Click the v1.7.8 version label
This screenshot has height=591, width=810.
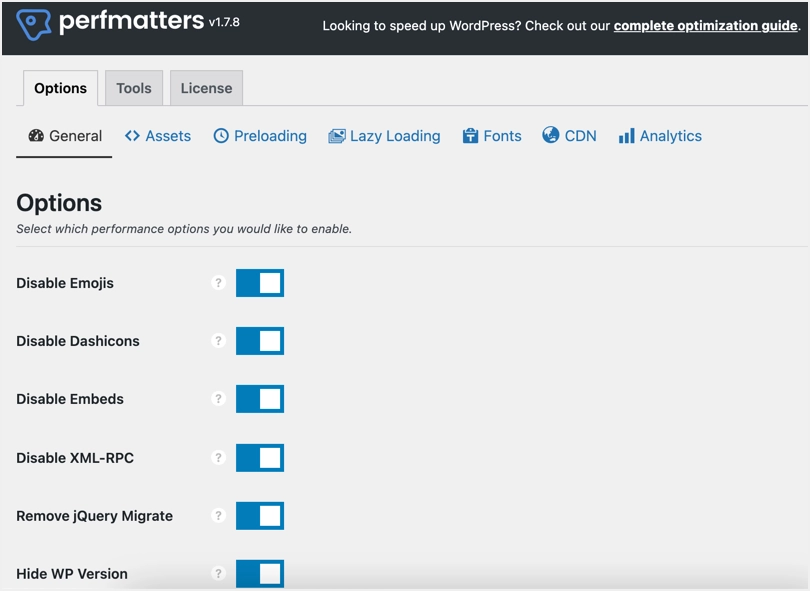pos(224,22)
